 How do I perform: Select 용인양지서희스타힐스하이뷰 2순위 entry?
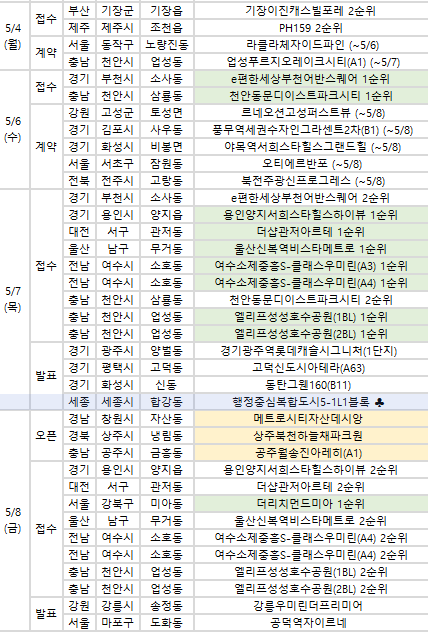[x=311, y=470]
